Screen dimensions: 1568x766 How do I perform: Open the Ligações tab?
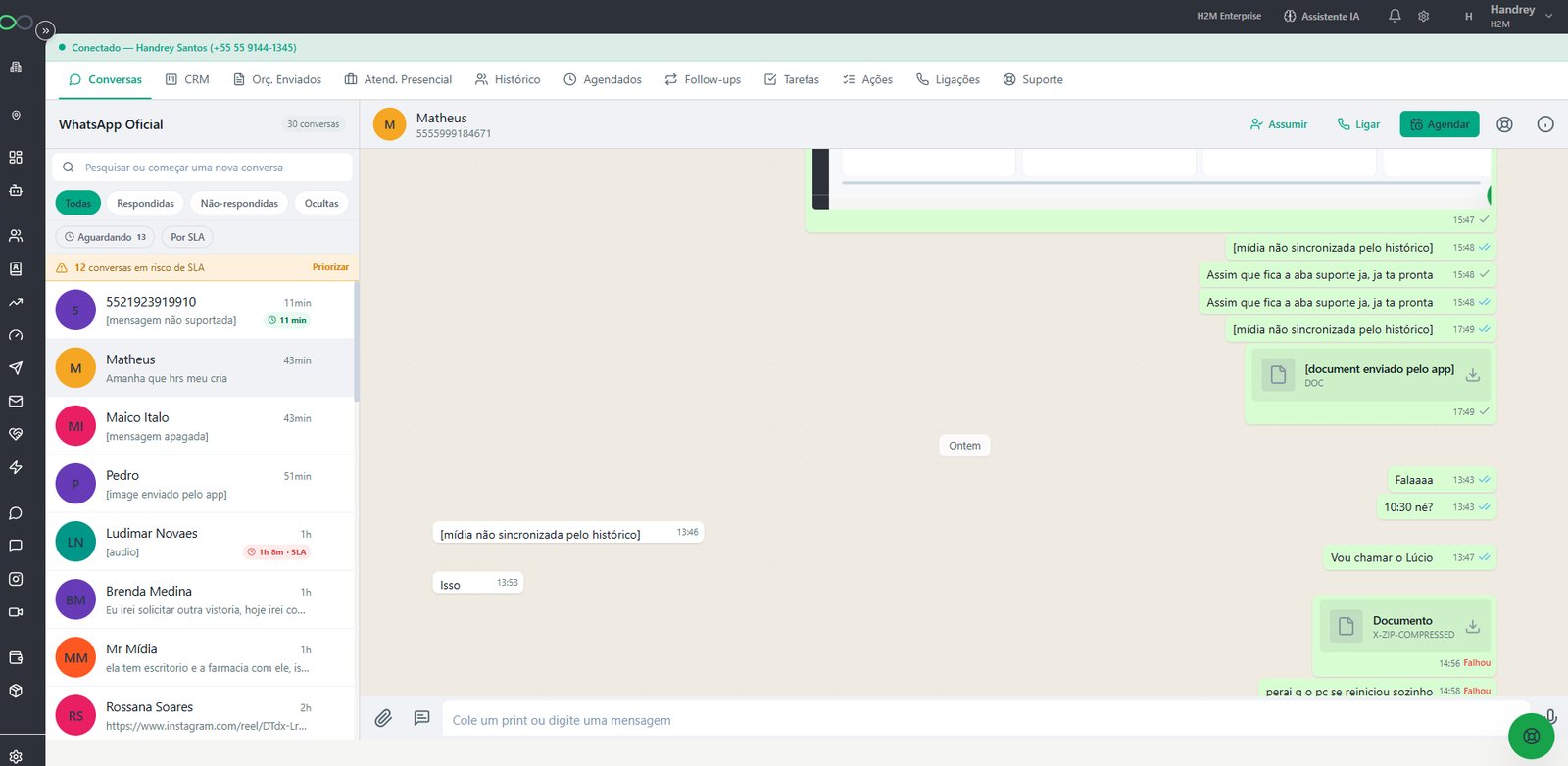click(948, 79)
